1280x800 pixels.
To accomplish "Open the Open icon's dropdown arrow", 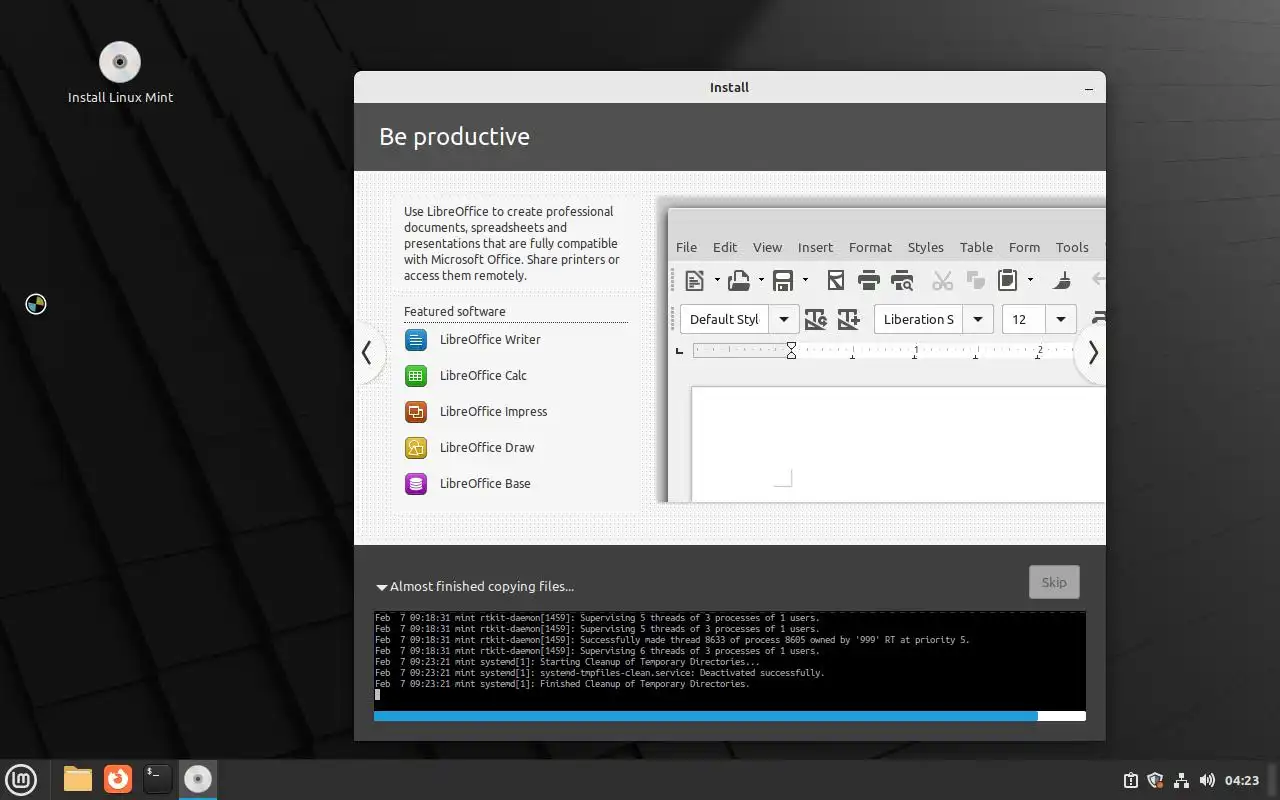I will [761, 280].
